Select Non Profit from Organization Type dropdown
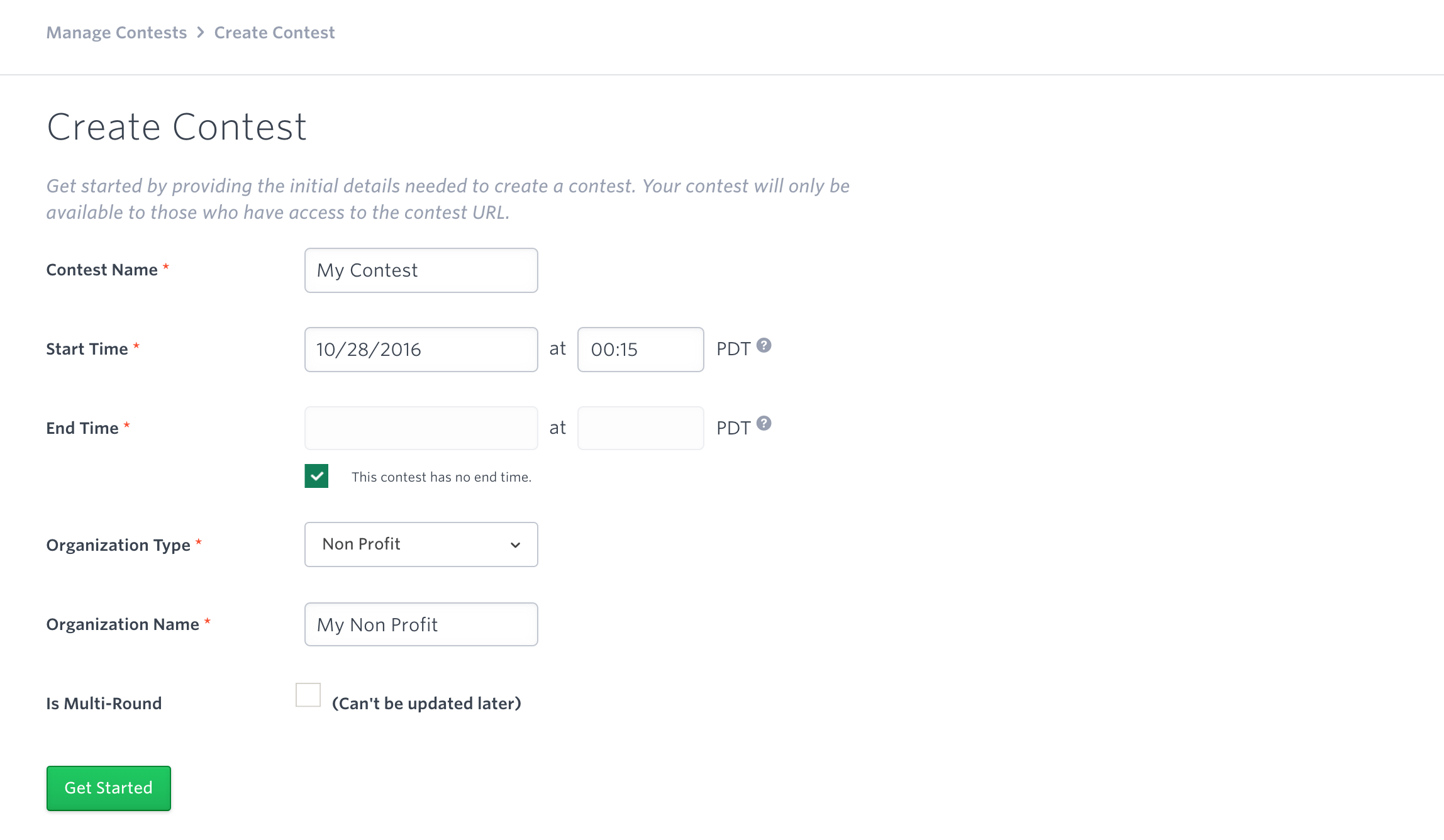 click(x=421, y=544)
